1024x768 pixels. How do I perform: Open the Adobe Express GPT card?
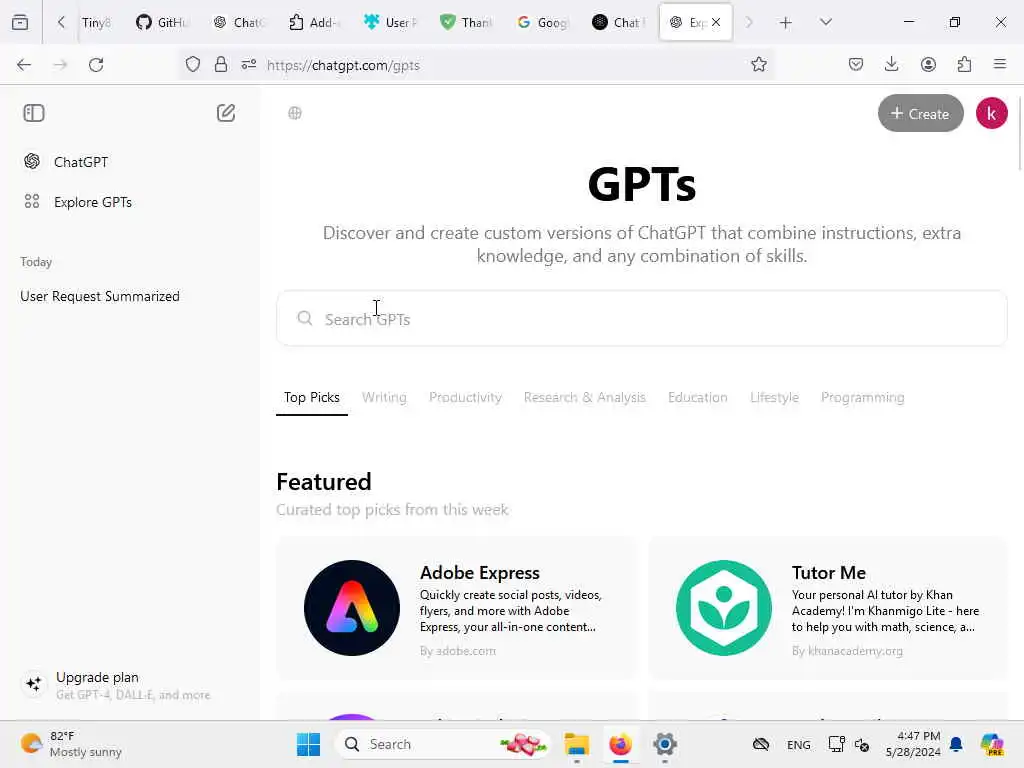pyautogui.click(x=456, y=608)
